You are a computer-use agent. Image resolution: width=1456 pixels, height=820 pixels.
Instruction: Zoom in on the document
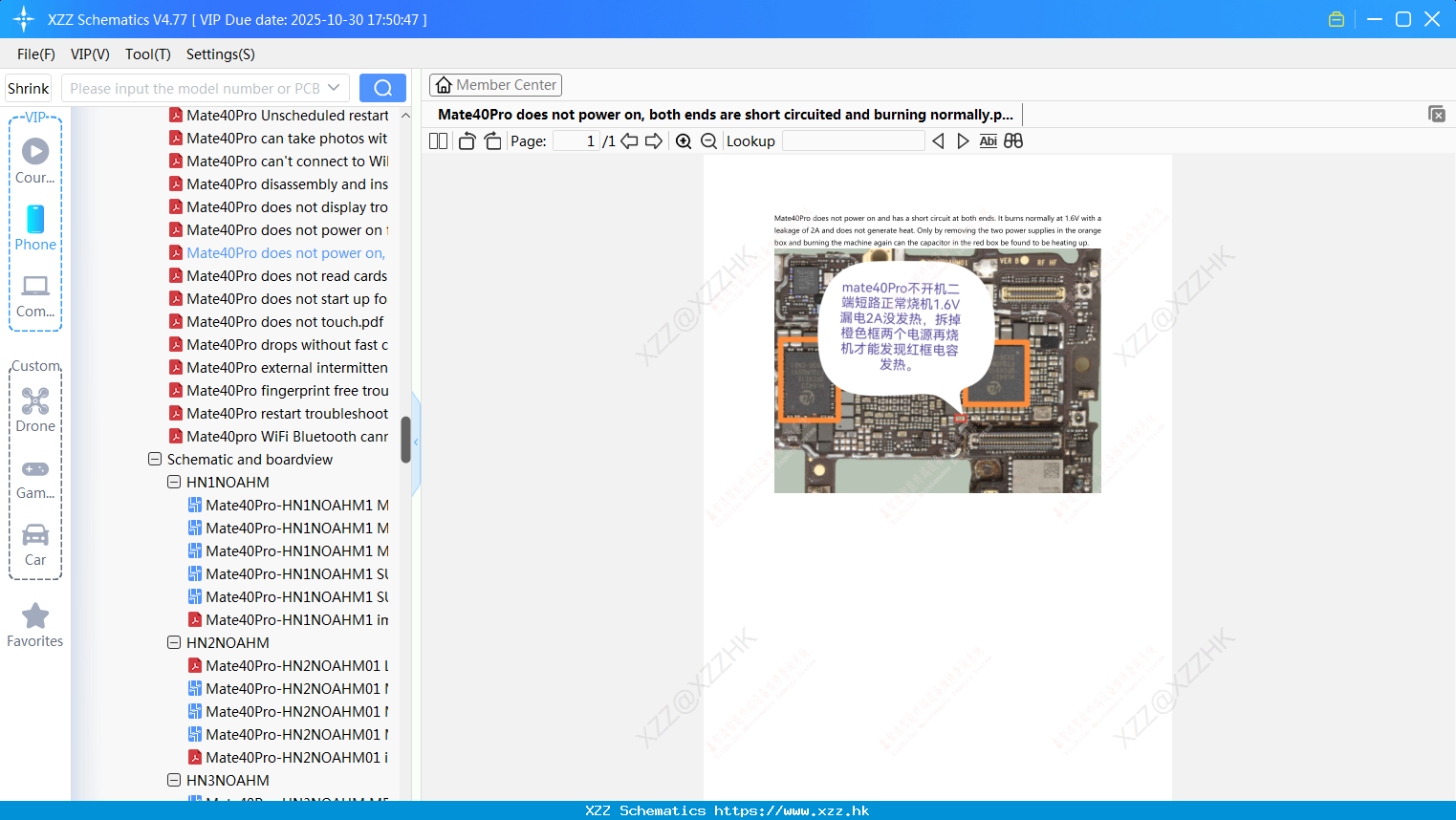pos(684,140)
